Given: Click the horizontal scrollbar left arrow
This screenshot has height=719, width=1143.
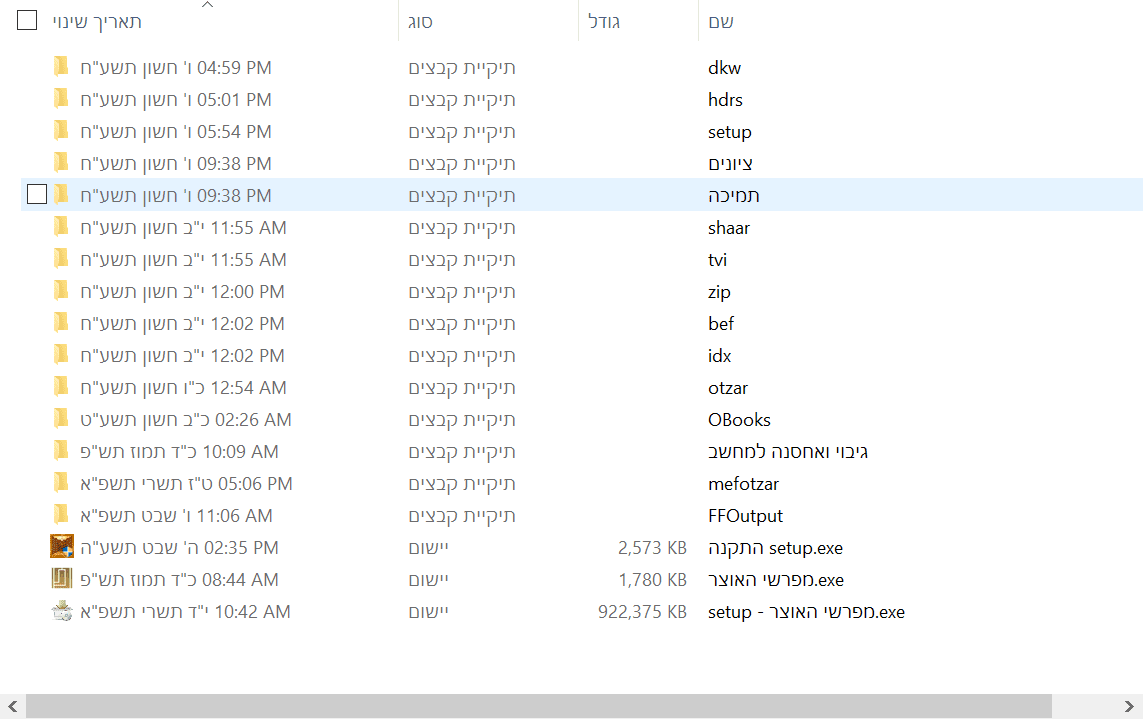Looking at the screenshot, I should tap(12, 706).
